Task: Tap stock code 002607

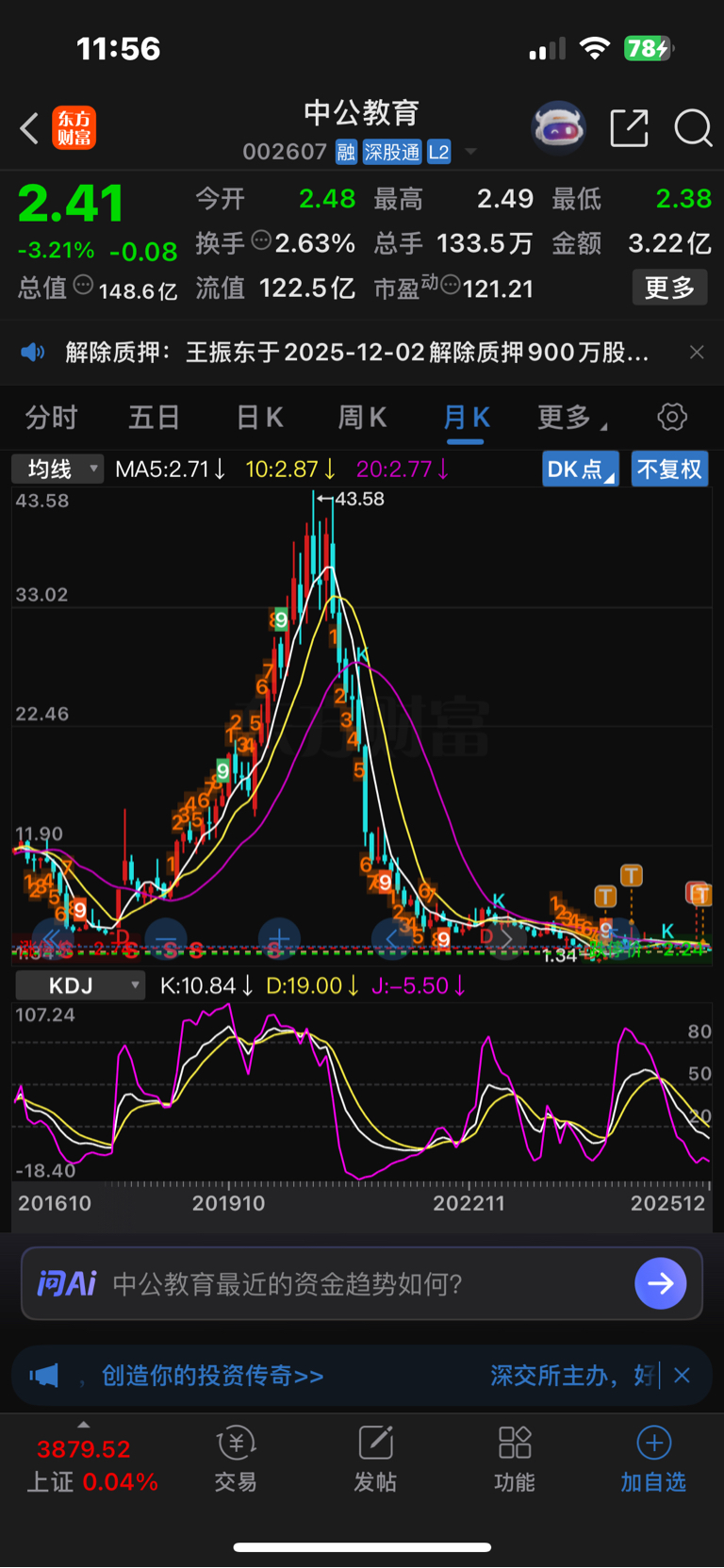Action: tap(285, 152)
